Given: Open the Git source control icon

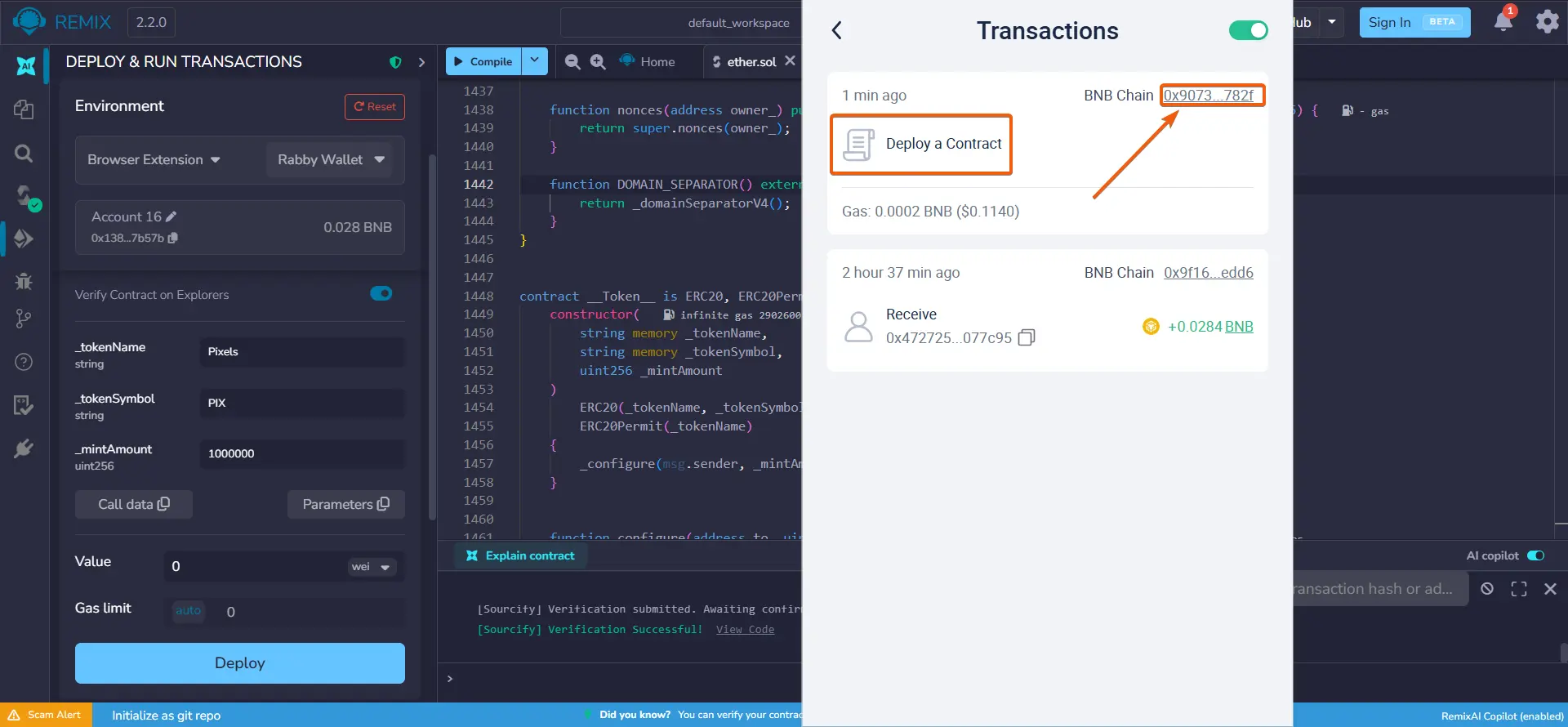Looking at the screenshot, I should tap(24, 319).
